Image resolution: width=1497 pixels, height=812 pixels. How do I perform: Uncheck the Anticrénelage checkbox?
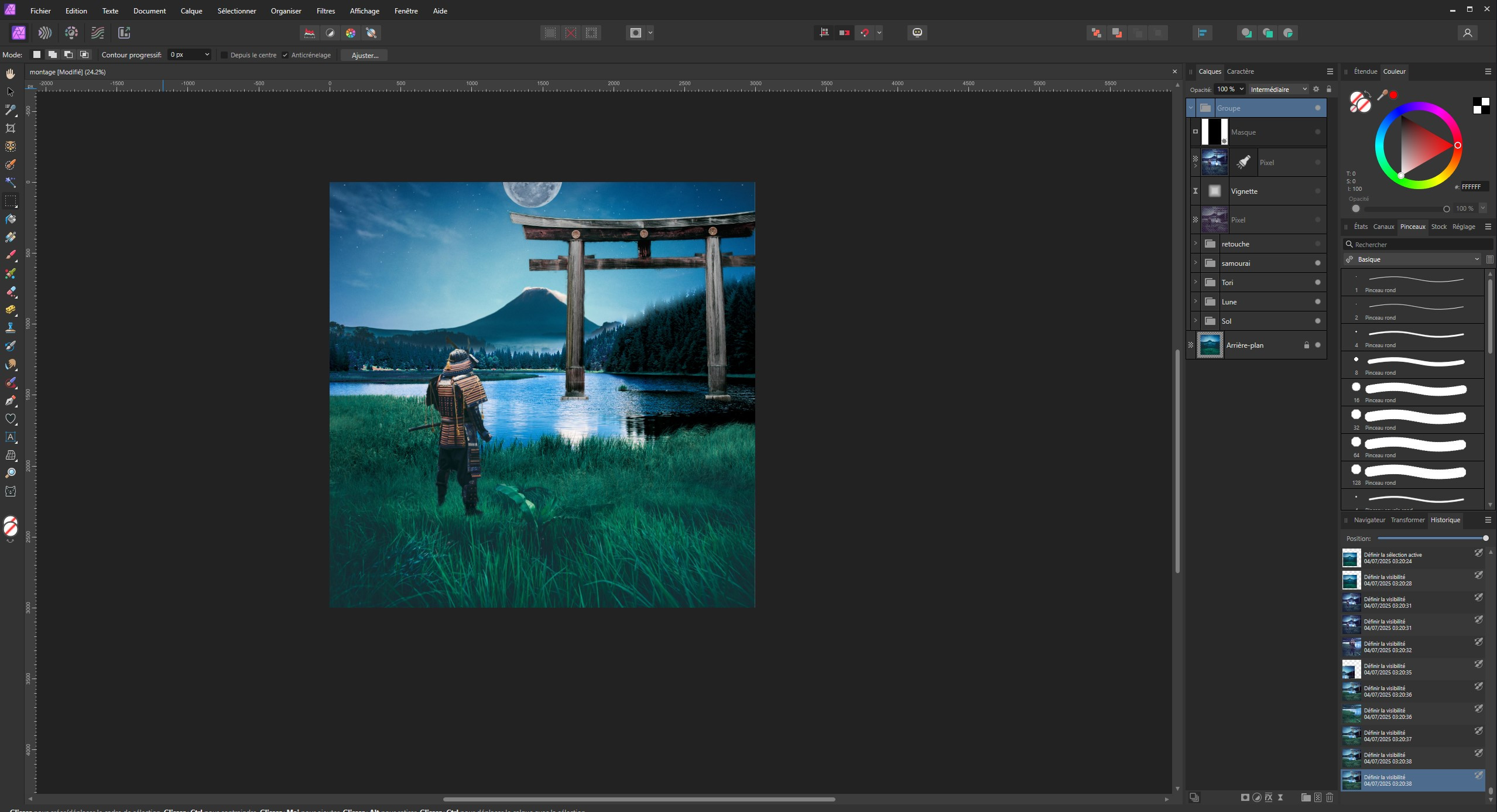(285, 55)
